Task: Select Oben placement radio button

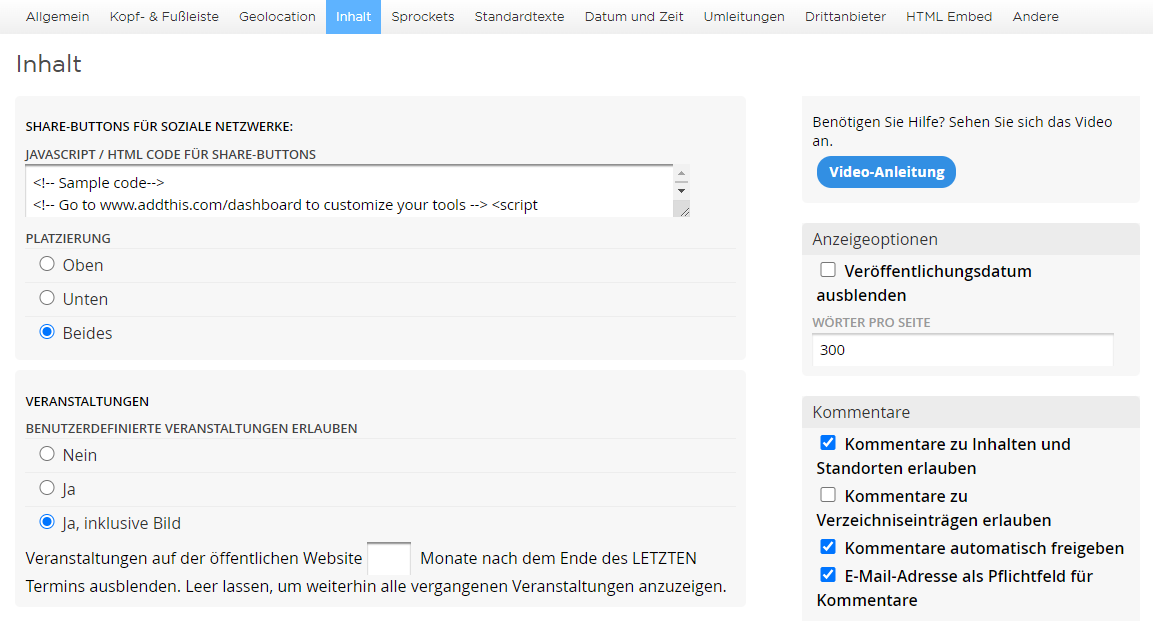Action: coord(47,264)
